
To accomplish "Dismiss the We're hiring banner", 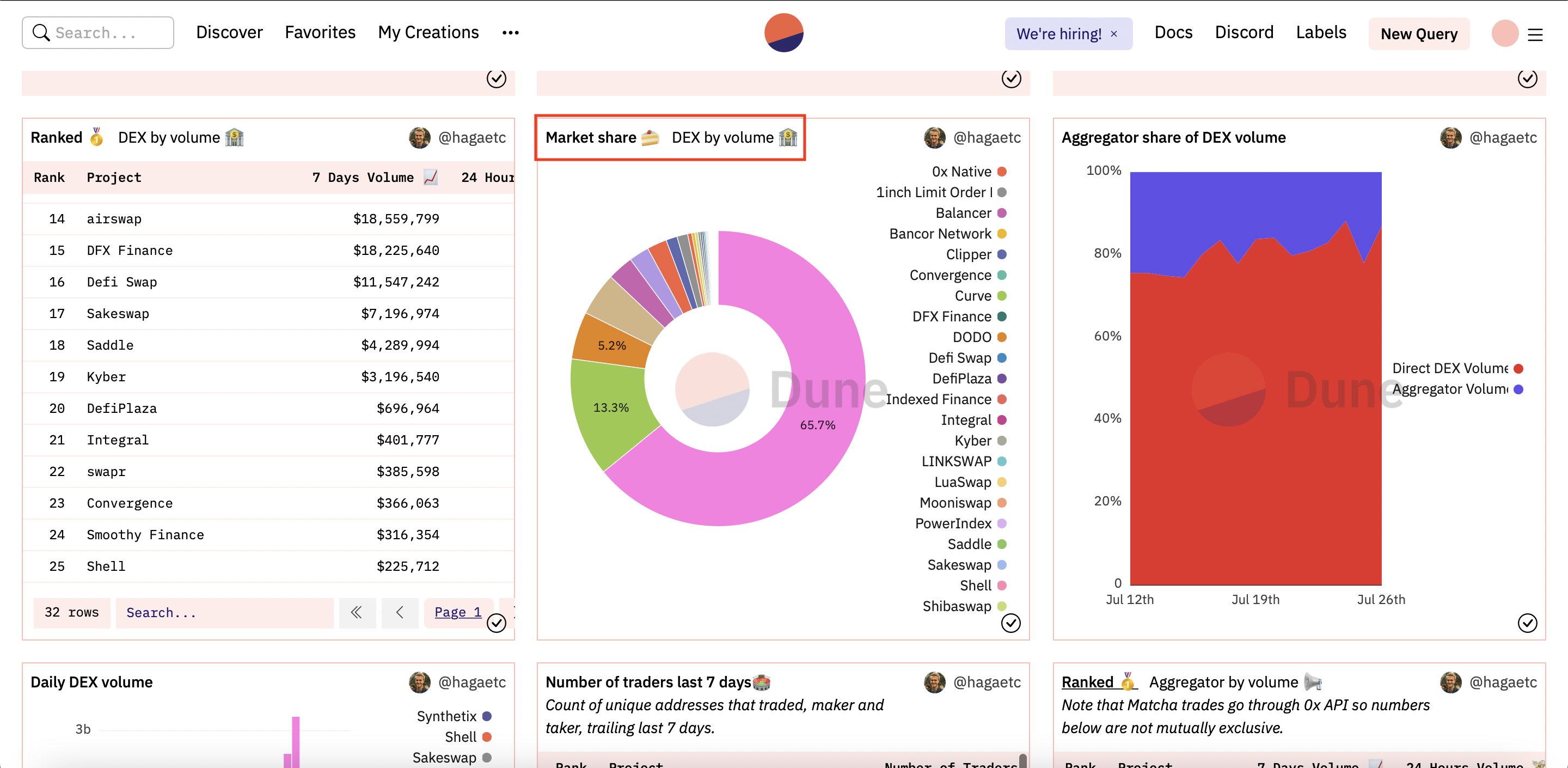I will (1113, 34).
